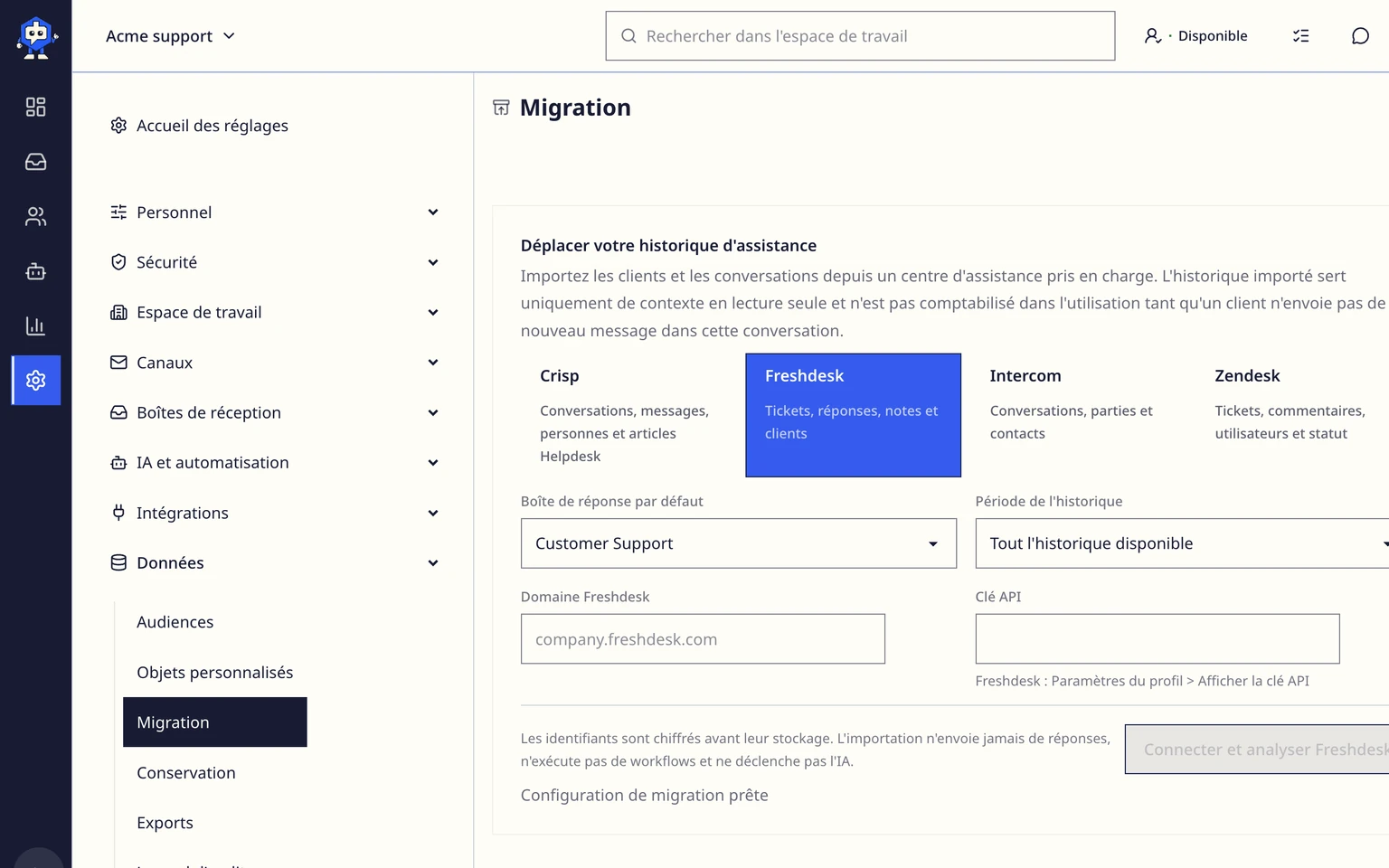Open the bot icon in left sidebar
The image size is (1389, 868).
35,271
